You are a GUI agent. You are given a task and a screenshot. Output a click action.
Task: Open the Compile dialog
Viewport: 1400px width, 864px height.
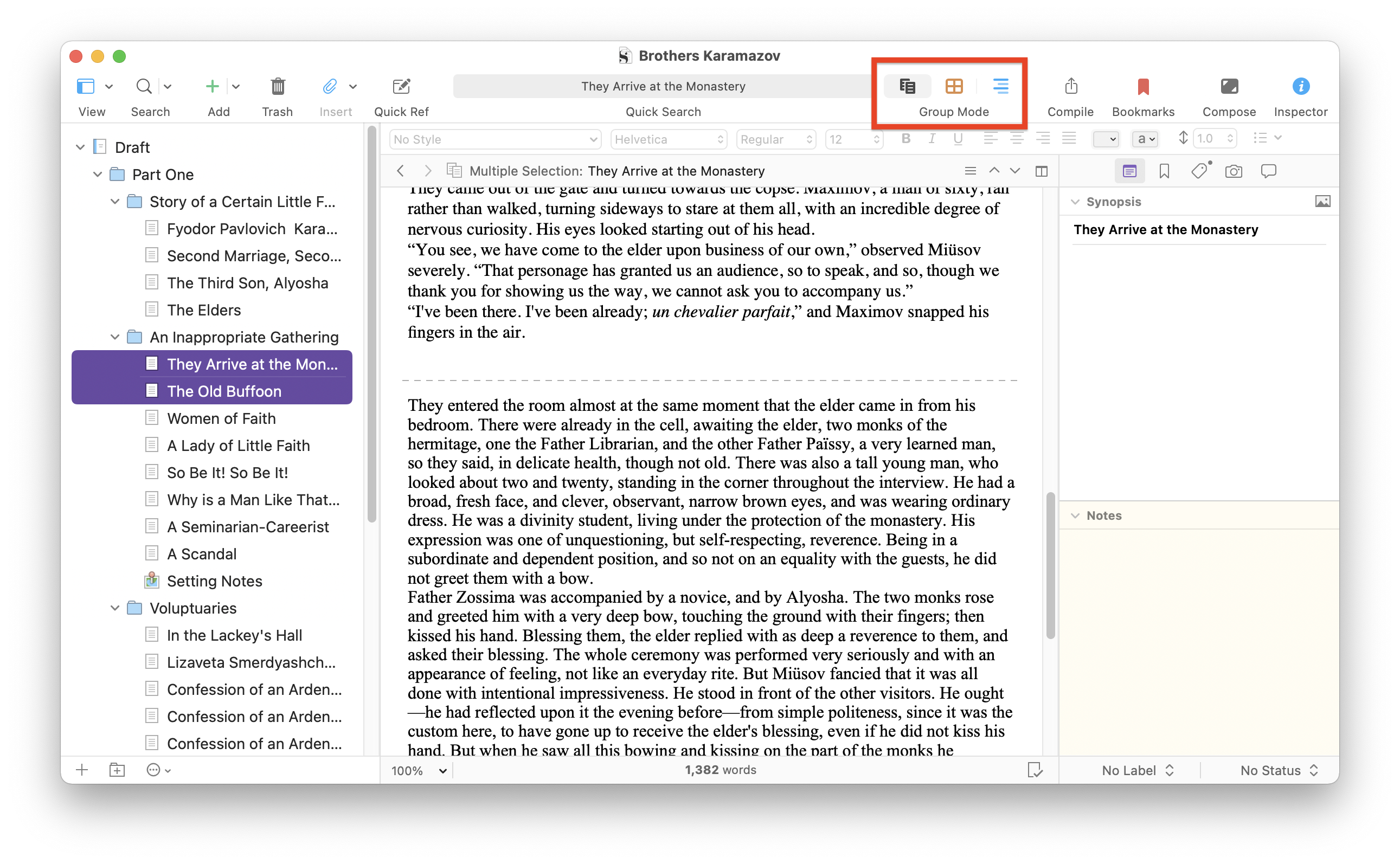[1070, 86]
